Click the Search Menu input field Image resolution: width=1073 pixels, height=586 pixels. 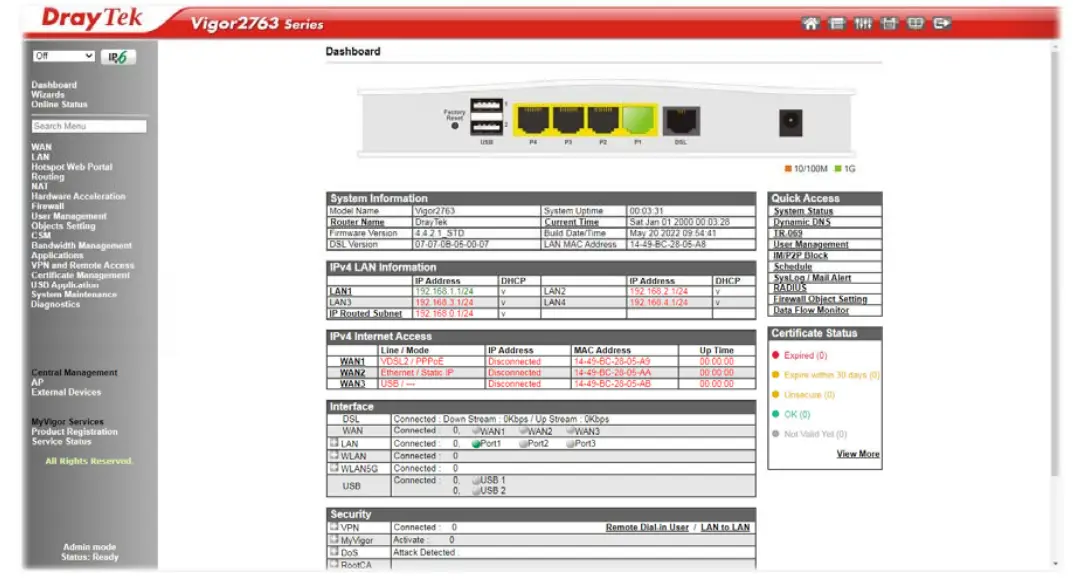pos(88,126)
